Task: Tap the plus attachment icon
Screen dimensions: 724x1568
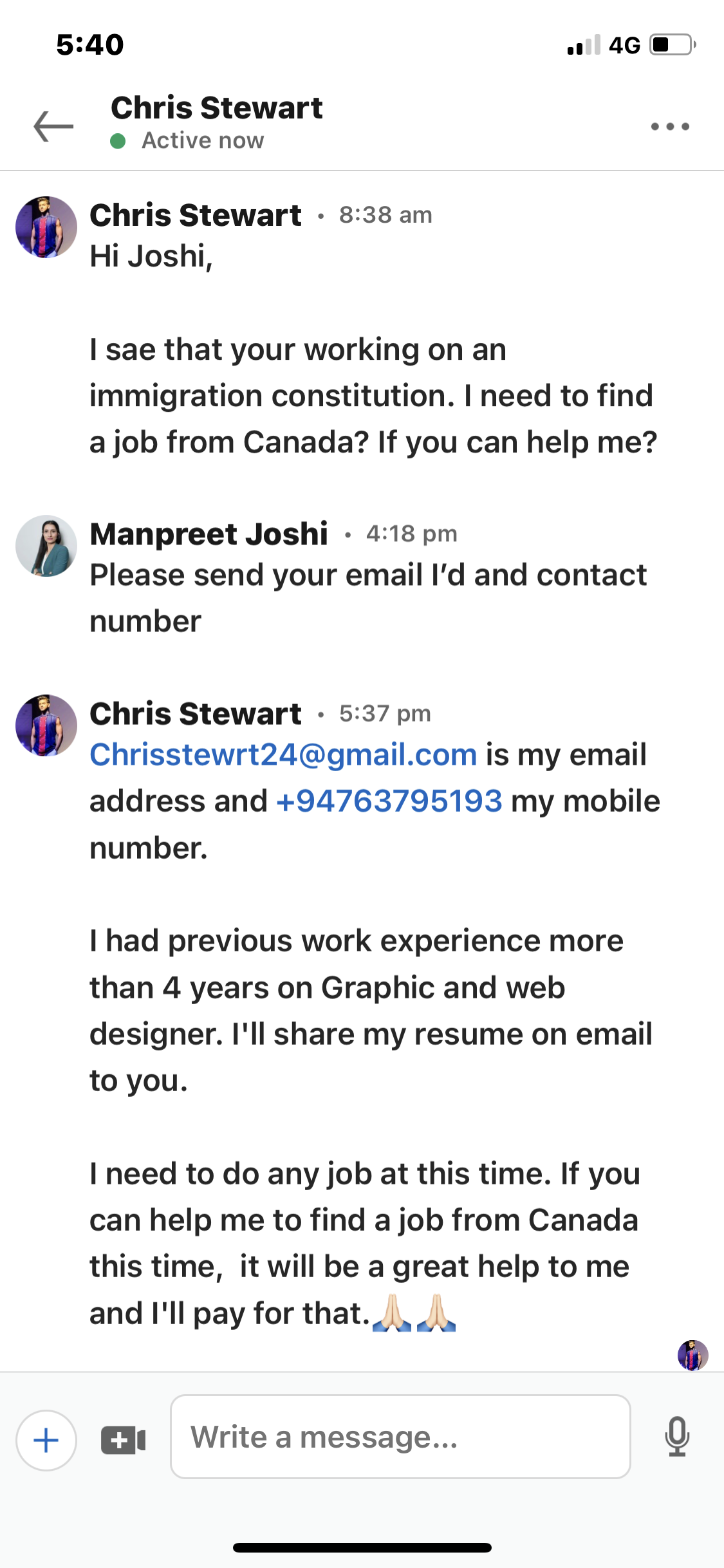Action: click(46, 1440)
